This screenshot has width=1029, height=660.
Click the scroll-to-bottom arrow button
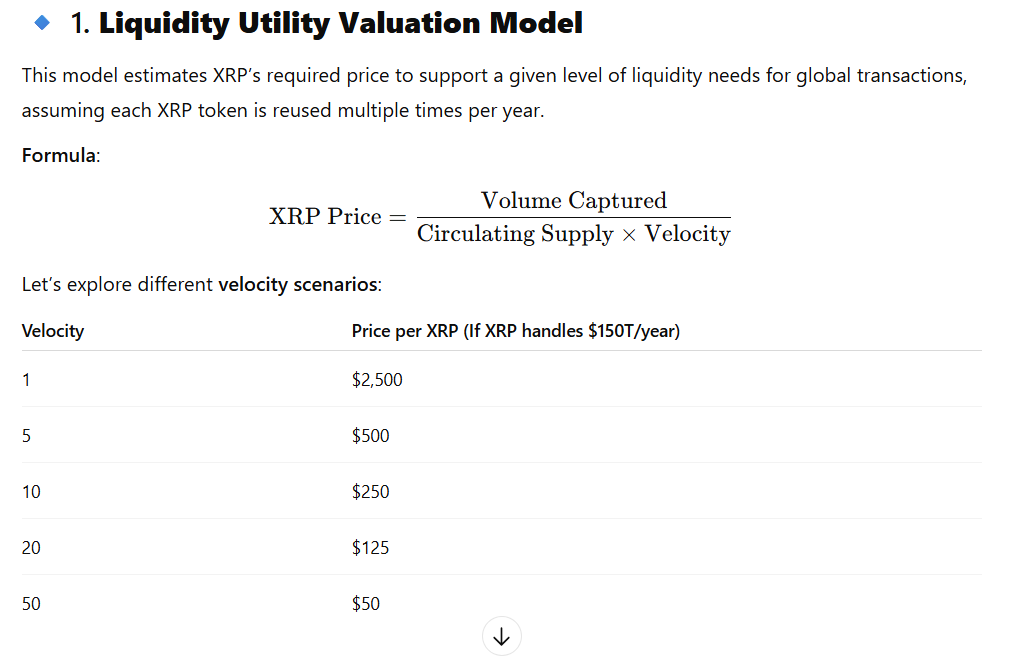[502, 636]
